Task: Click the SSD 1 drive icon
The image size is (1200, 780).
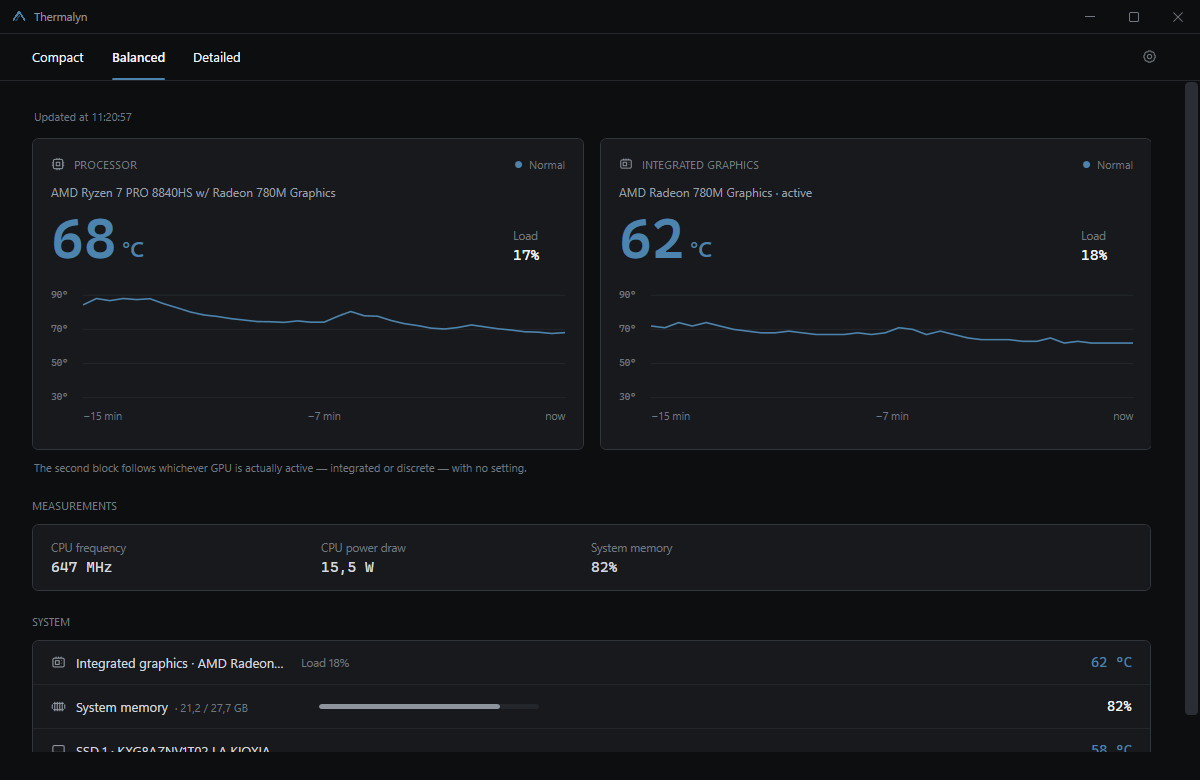Action: 58,749
